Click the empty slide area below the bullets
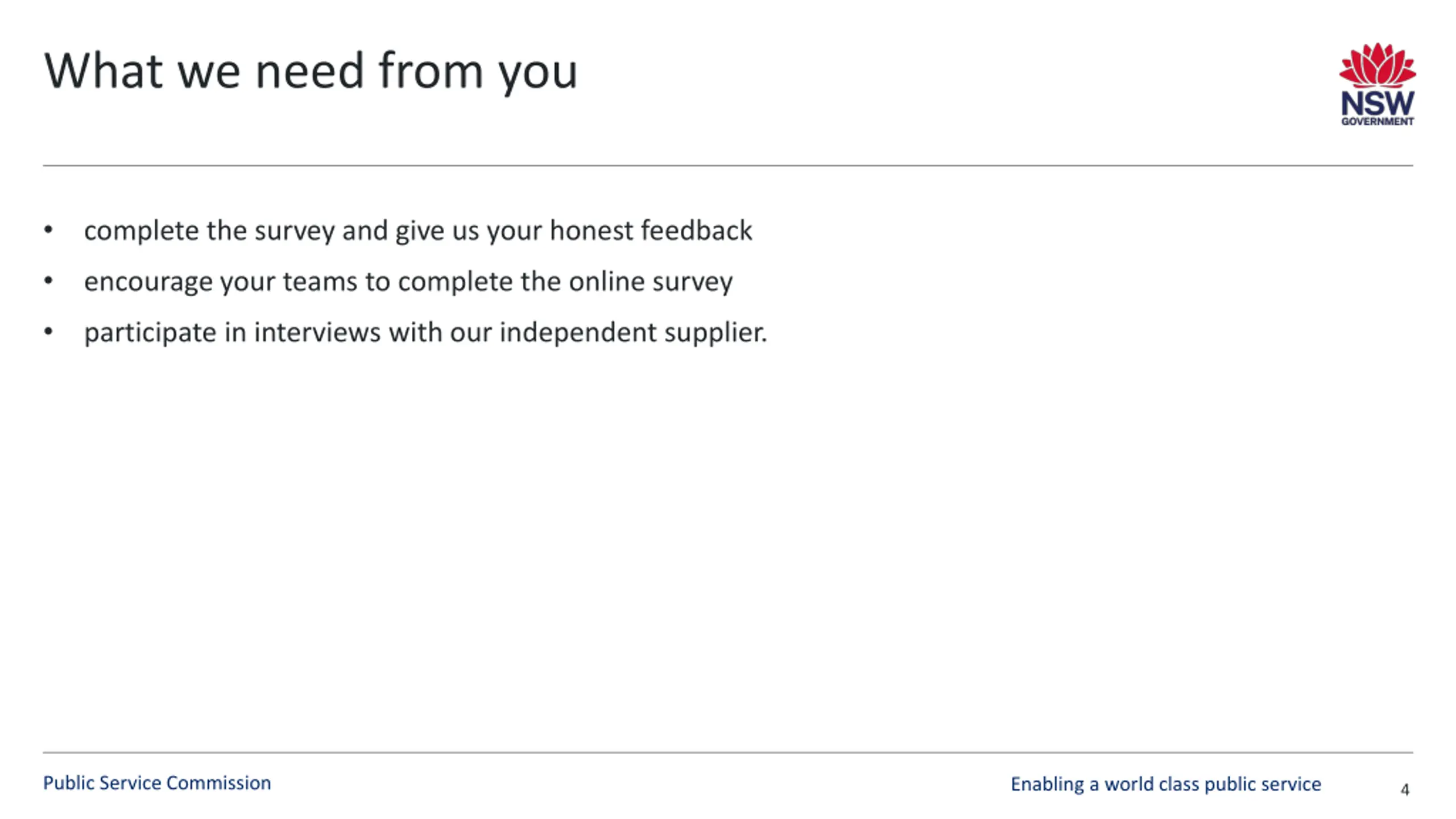1456x819 pixels. click(x=728, y=540)
